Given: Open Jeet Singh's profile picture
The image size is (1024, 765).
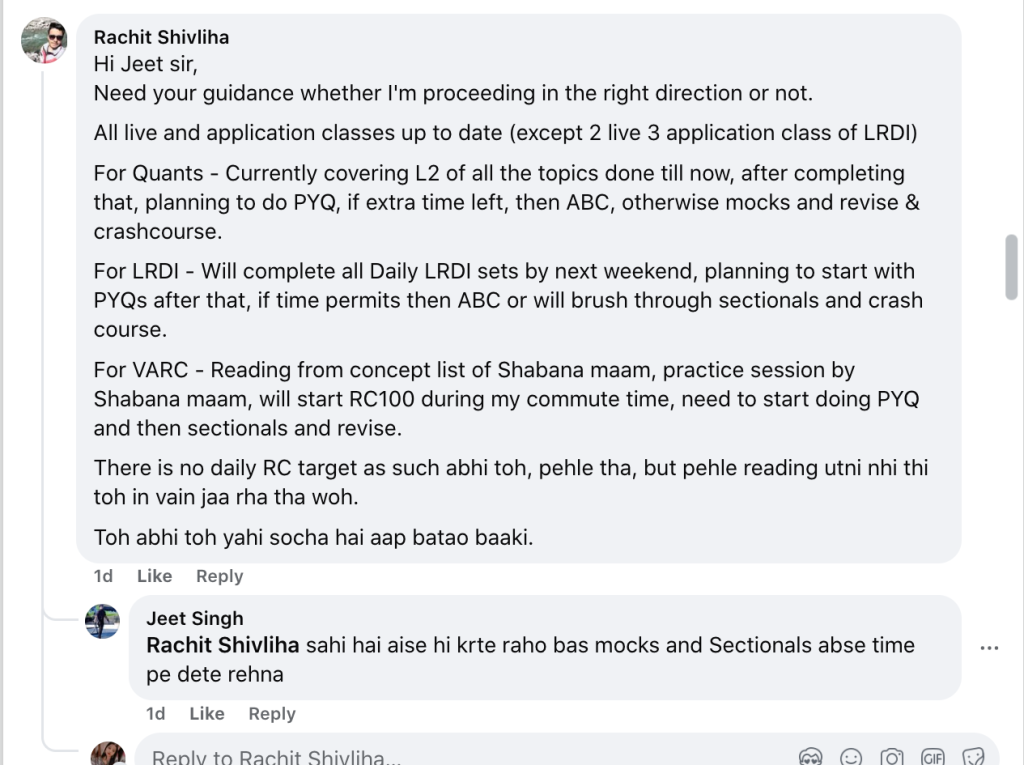Looking at the screenshot, I should [x=103, y=621].
